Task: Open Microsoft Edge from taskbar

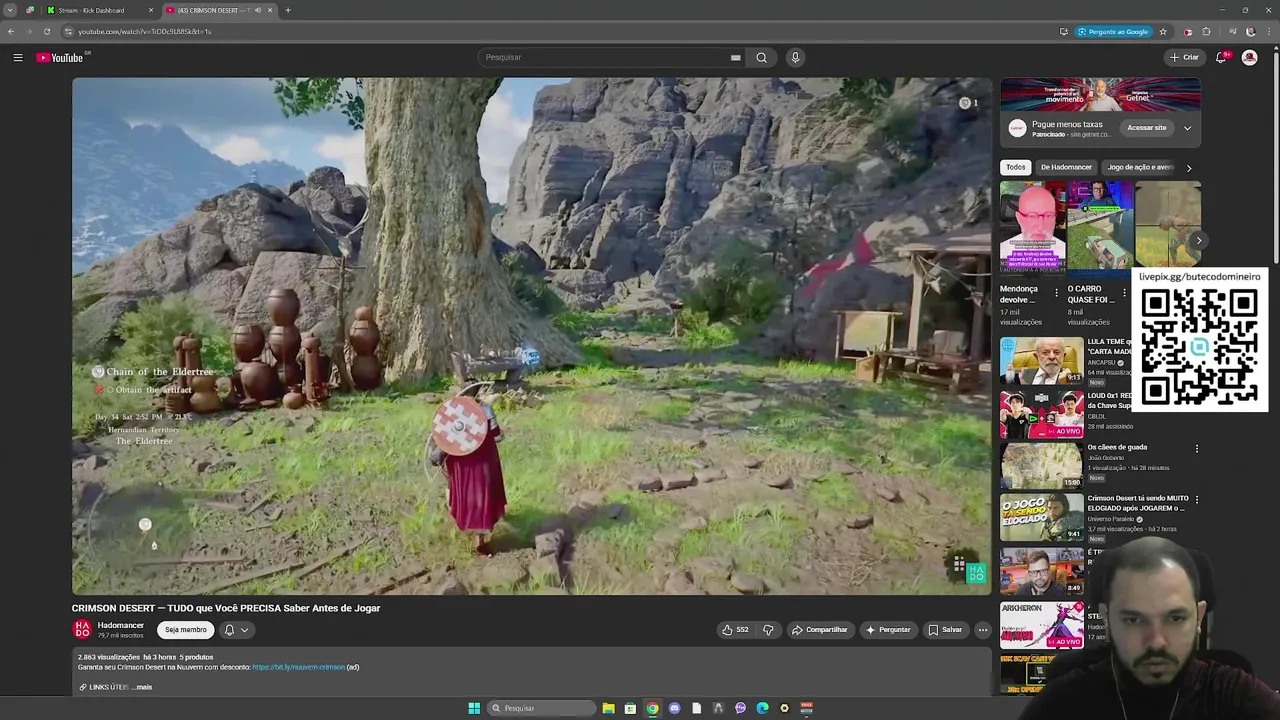Action: [762, 708]
